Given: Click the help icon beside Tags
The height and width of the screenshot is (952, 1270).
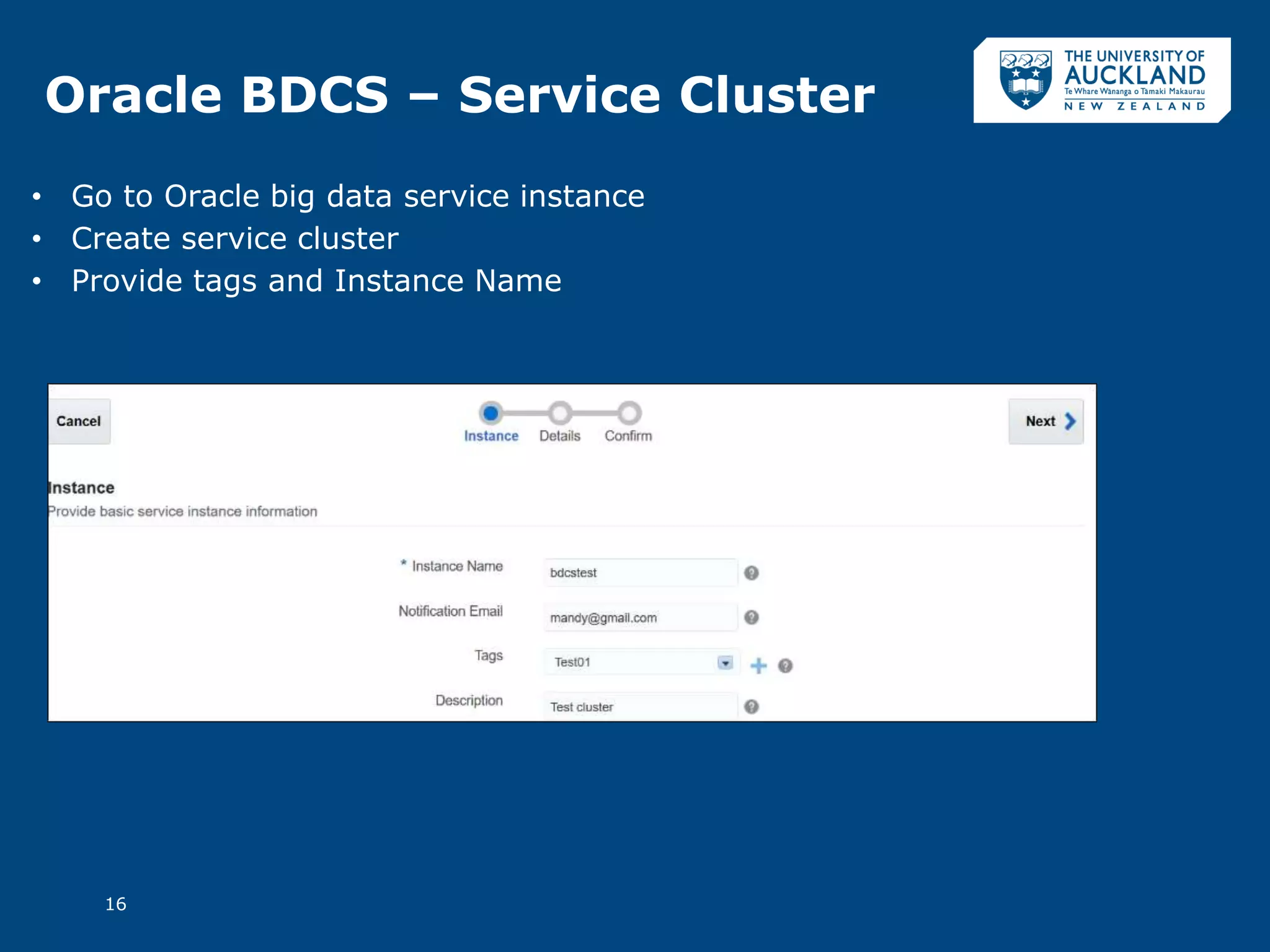Looking at the screenshot, I should pos(785,666).
